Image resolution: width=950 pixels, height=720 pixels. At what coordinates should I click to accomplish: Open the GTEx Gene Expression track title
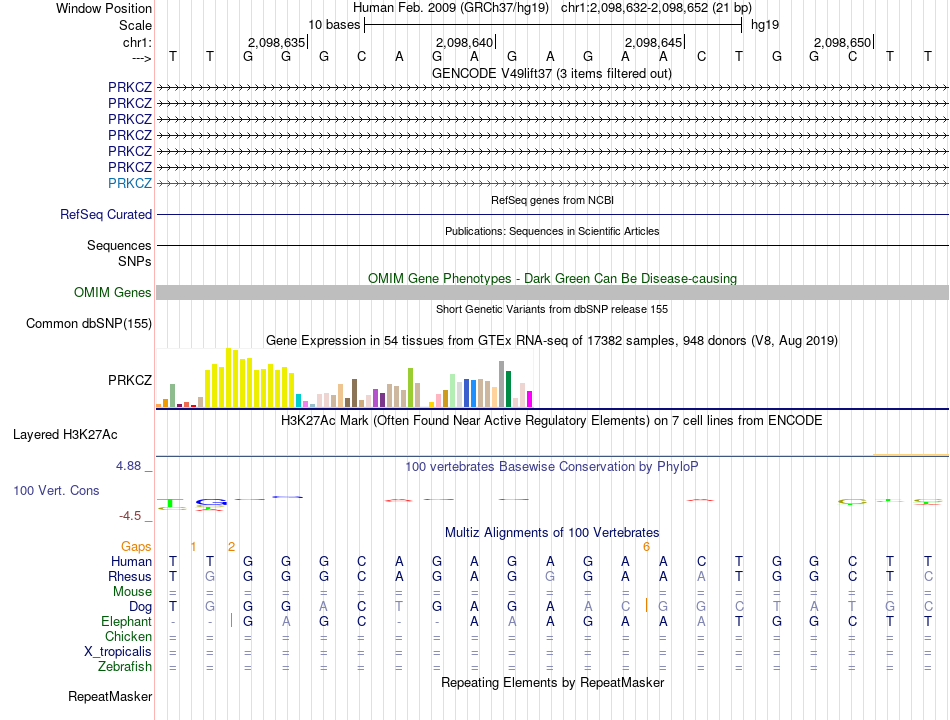pyautogui.click(x=552, y=341)
